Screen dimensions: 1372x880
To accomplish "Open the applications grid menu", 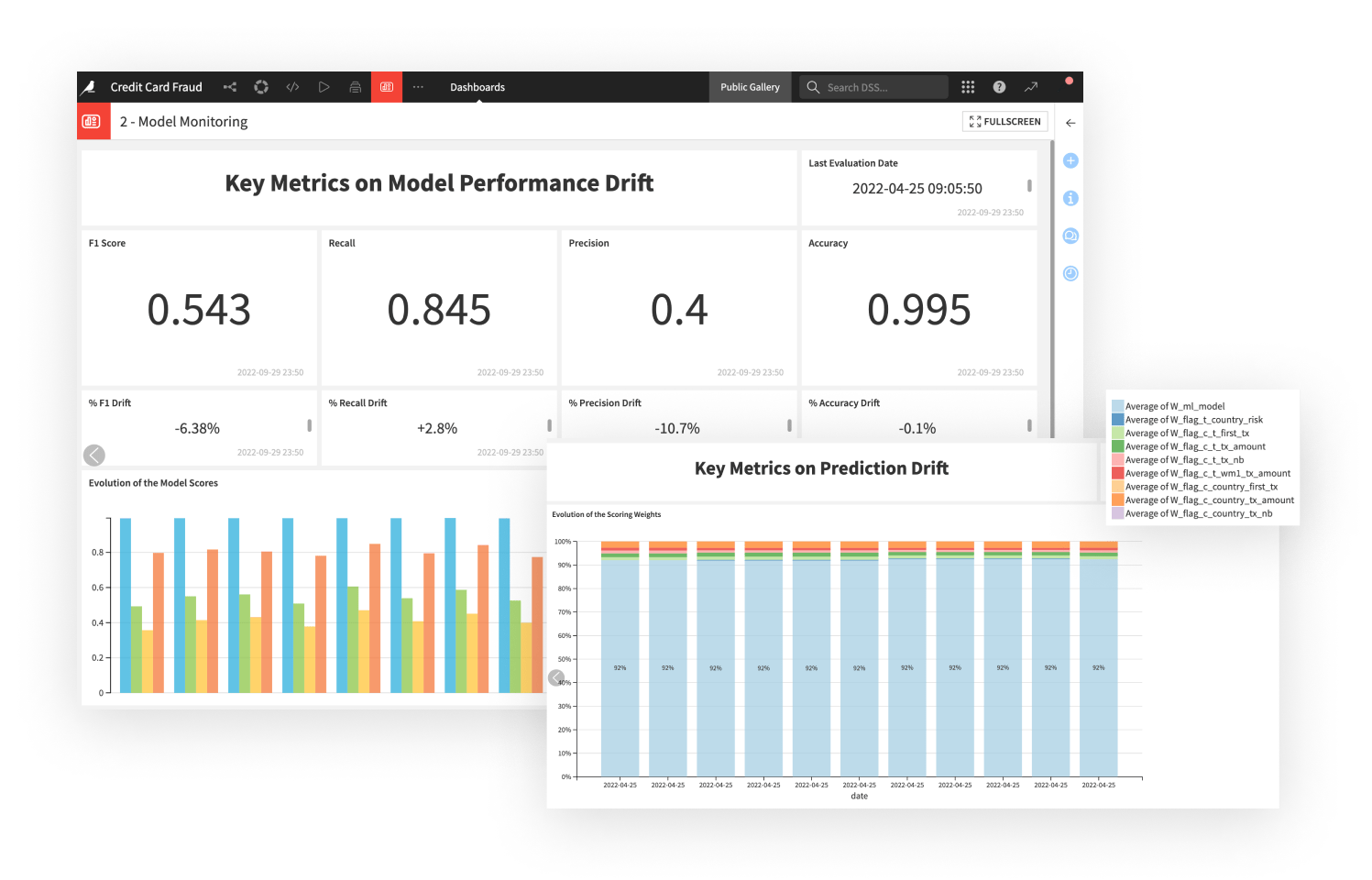I will tap(968, 87).
